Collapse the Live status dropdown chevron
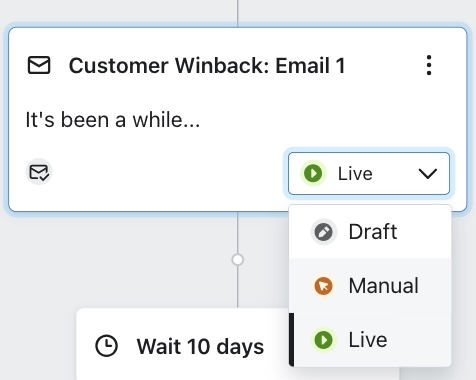 (428, 174)
